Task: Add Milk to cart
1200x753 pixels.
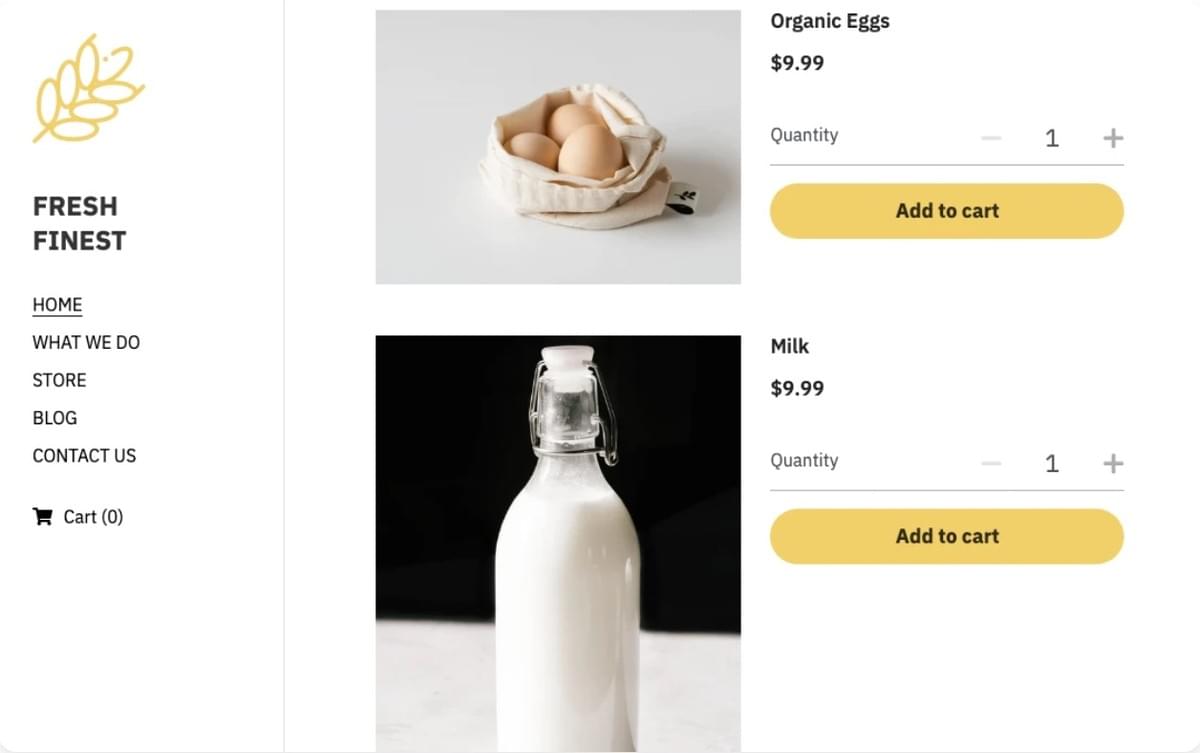Action: click(947, 536)
